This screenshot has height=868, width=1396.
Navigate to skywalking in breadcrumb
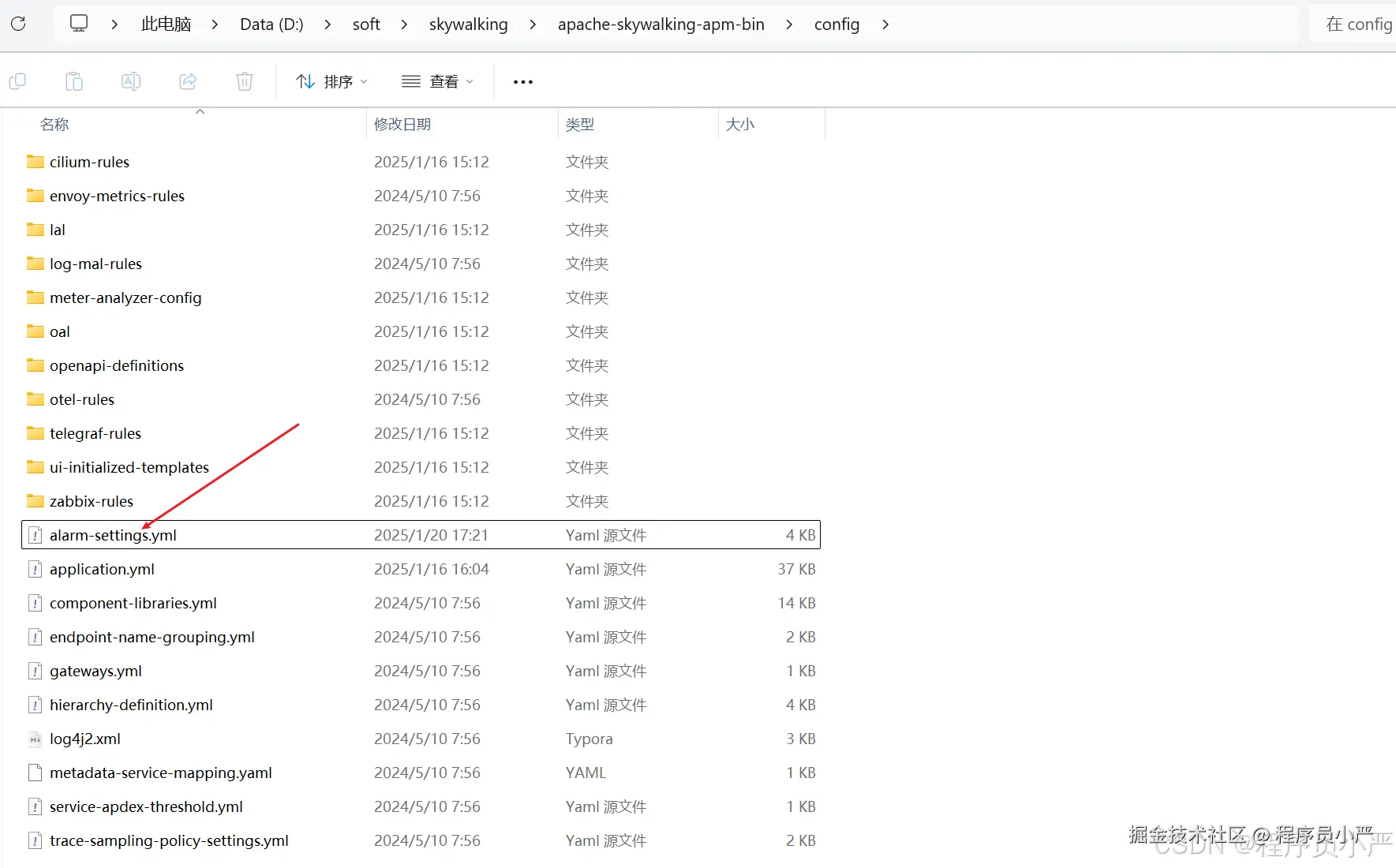pos(469,24)
